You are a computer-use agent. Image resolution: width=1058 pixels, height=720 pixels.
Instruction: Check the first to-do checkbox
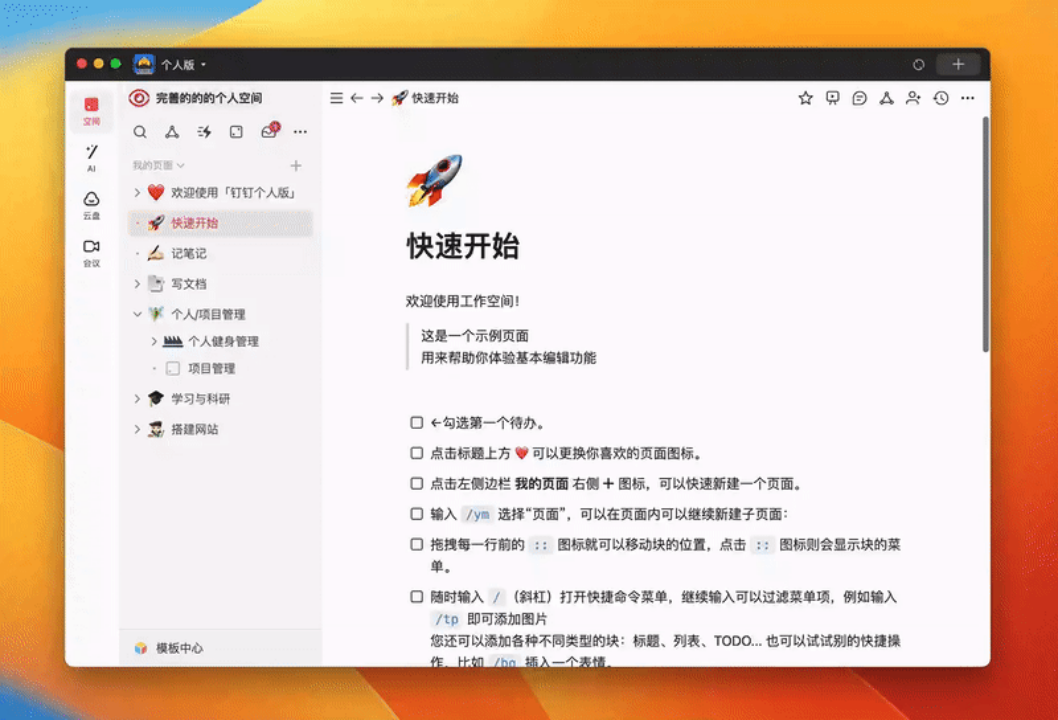click(x=415, y=422)
